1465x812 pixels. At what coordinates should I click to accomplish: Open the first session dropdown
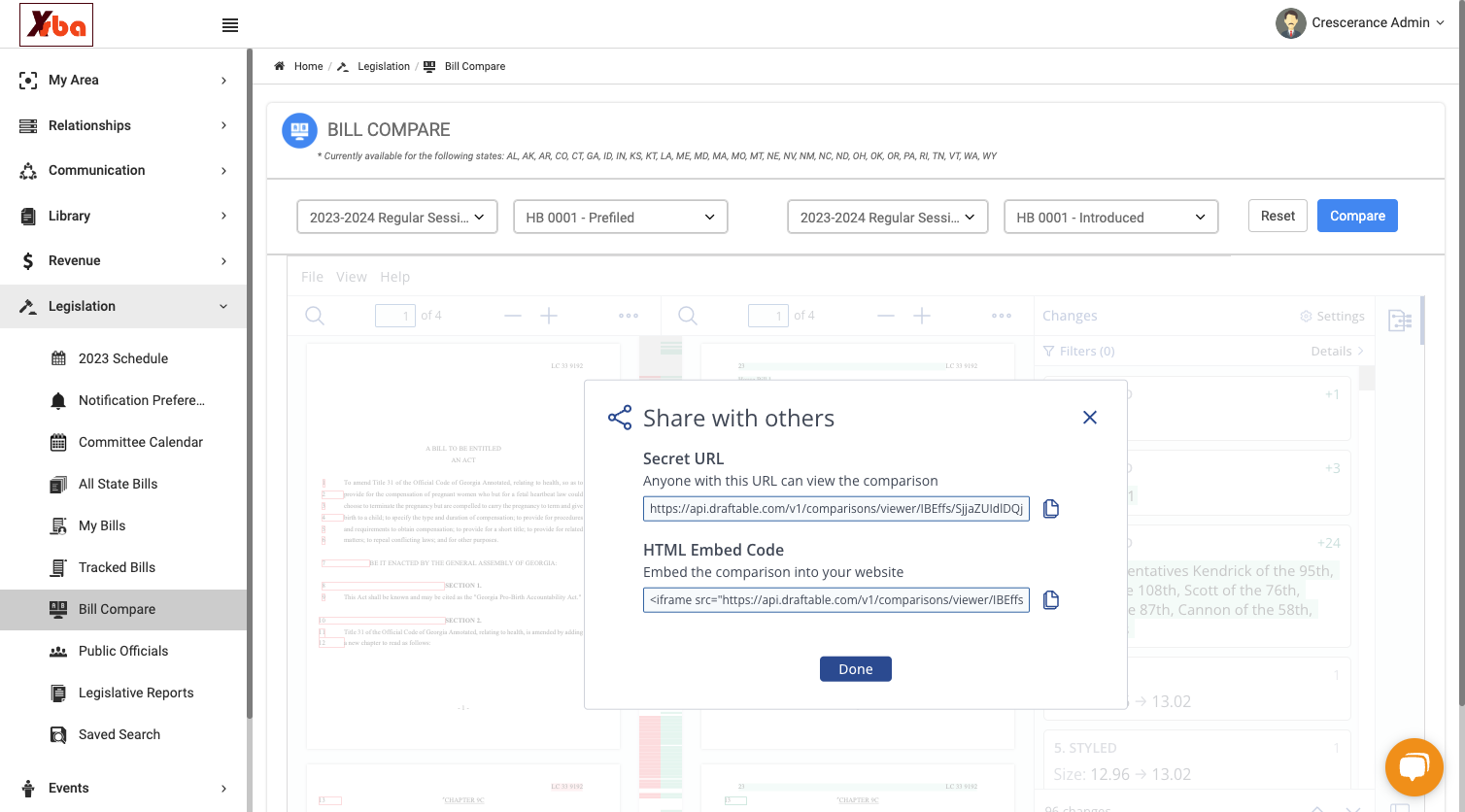397,217
